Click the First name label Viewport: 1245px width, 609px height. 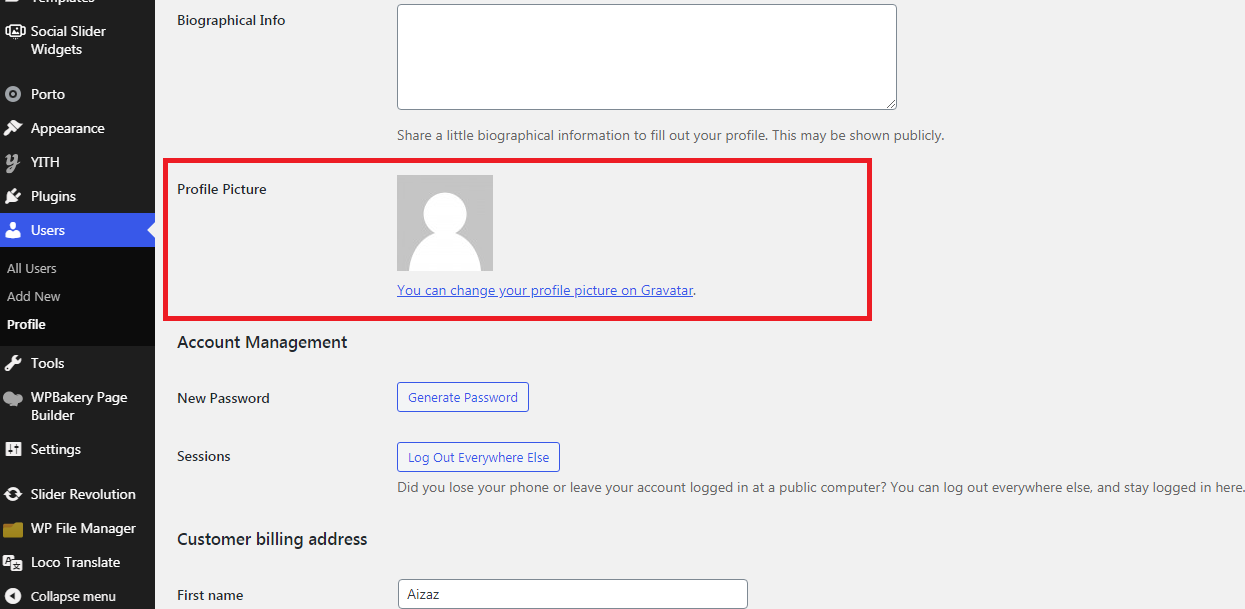pos(210,595)
